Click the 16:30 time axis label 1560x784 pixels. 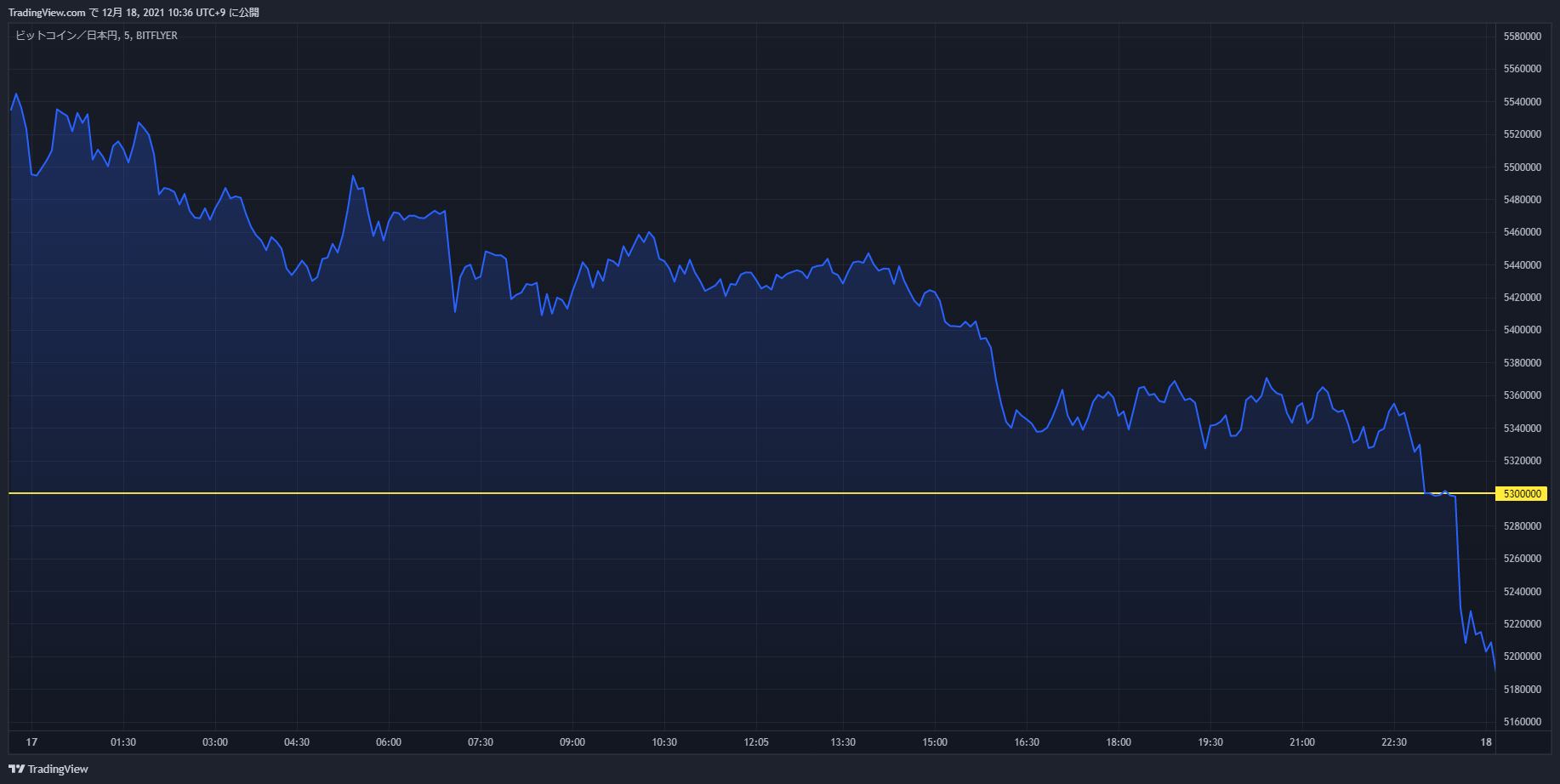pyautogui.click(x=1027, y=742)
